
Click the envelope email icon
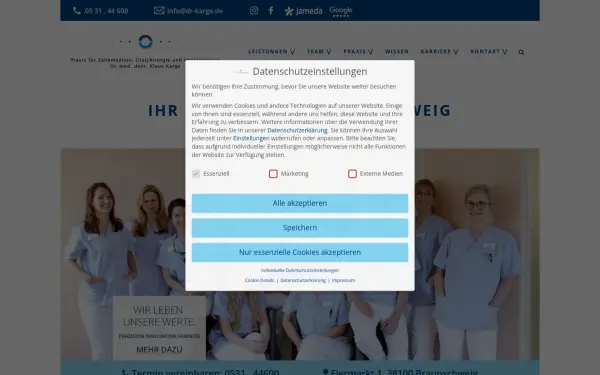(x=159, y=10)
